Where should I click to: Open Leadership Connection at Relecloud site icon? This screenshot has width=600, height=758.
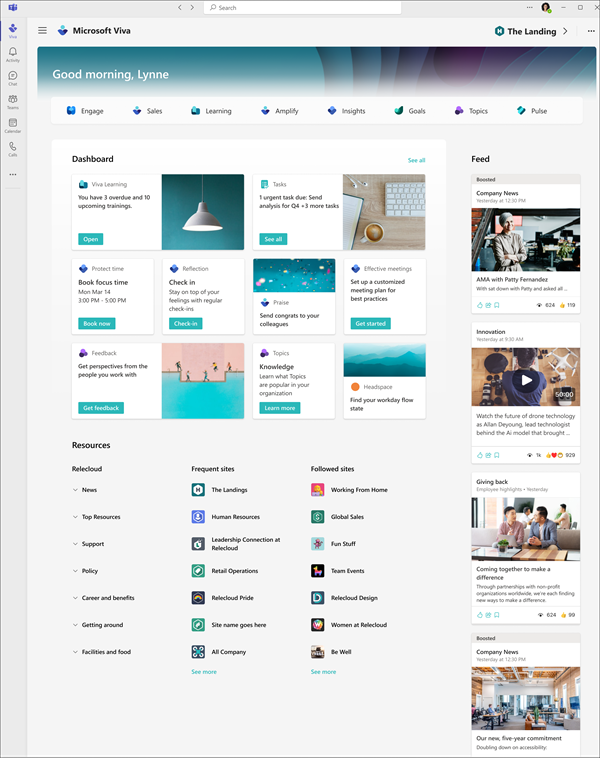coord(198,544)
